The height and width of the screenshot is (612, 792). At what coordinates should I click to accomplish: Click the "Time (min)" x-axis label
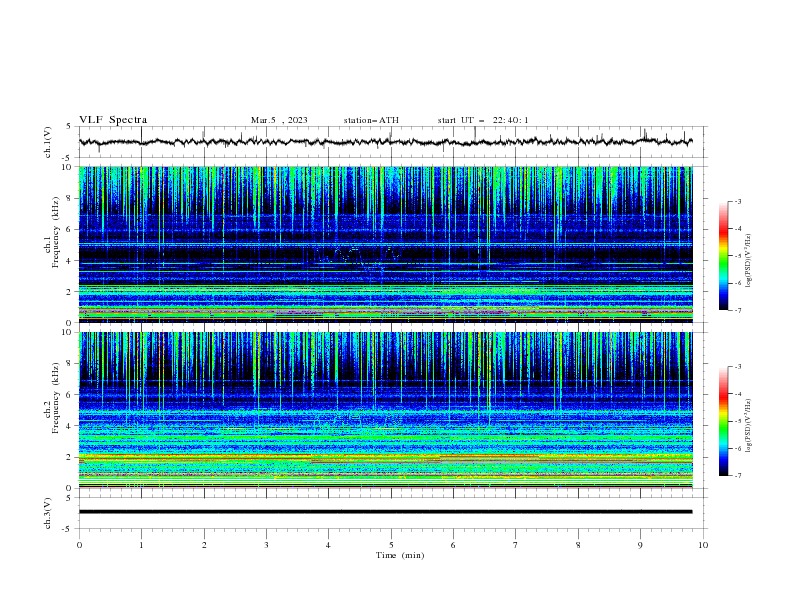400,555
